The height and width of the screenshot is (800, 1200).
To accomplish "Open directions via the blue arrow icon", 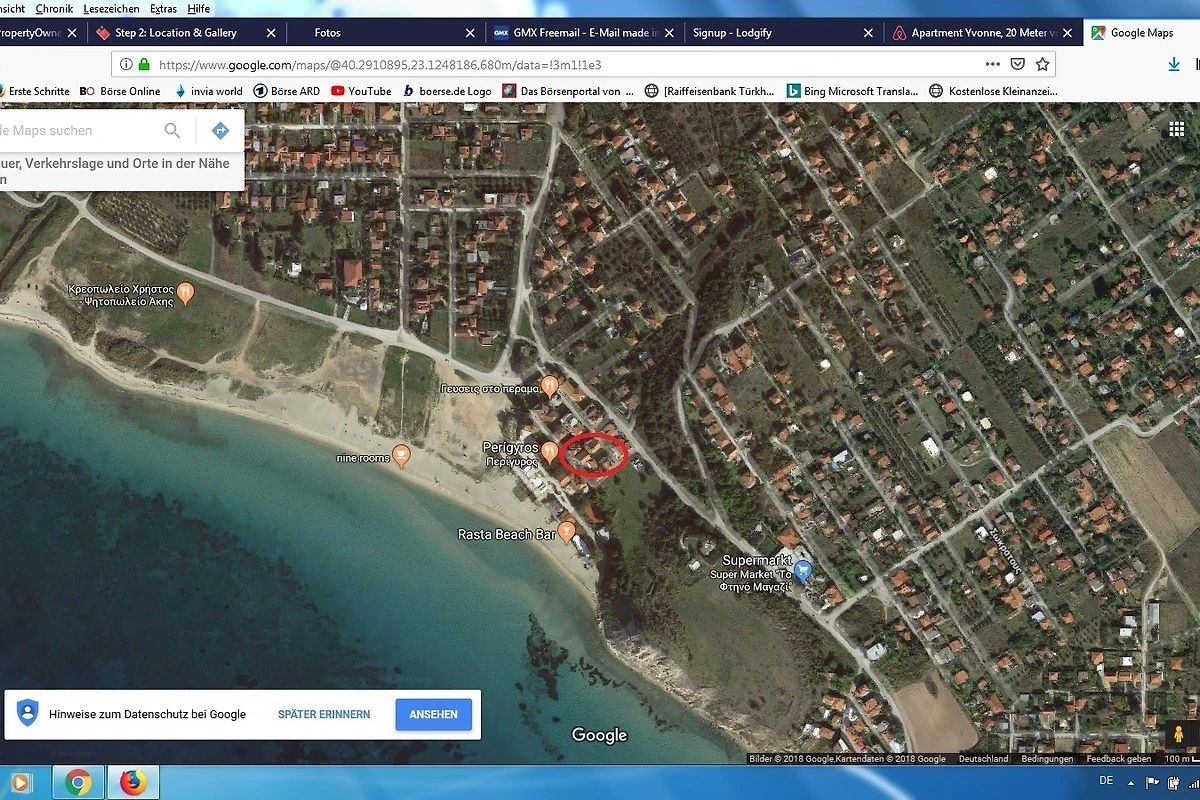I will pyautogui.click(x=221, y=131).
